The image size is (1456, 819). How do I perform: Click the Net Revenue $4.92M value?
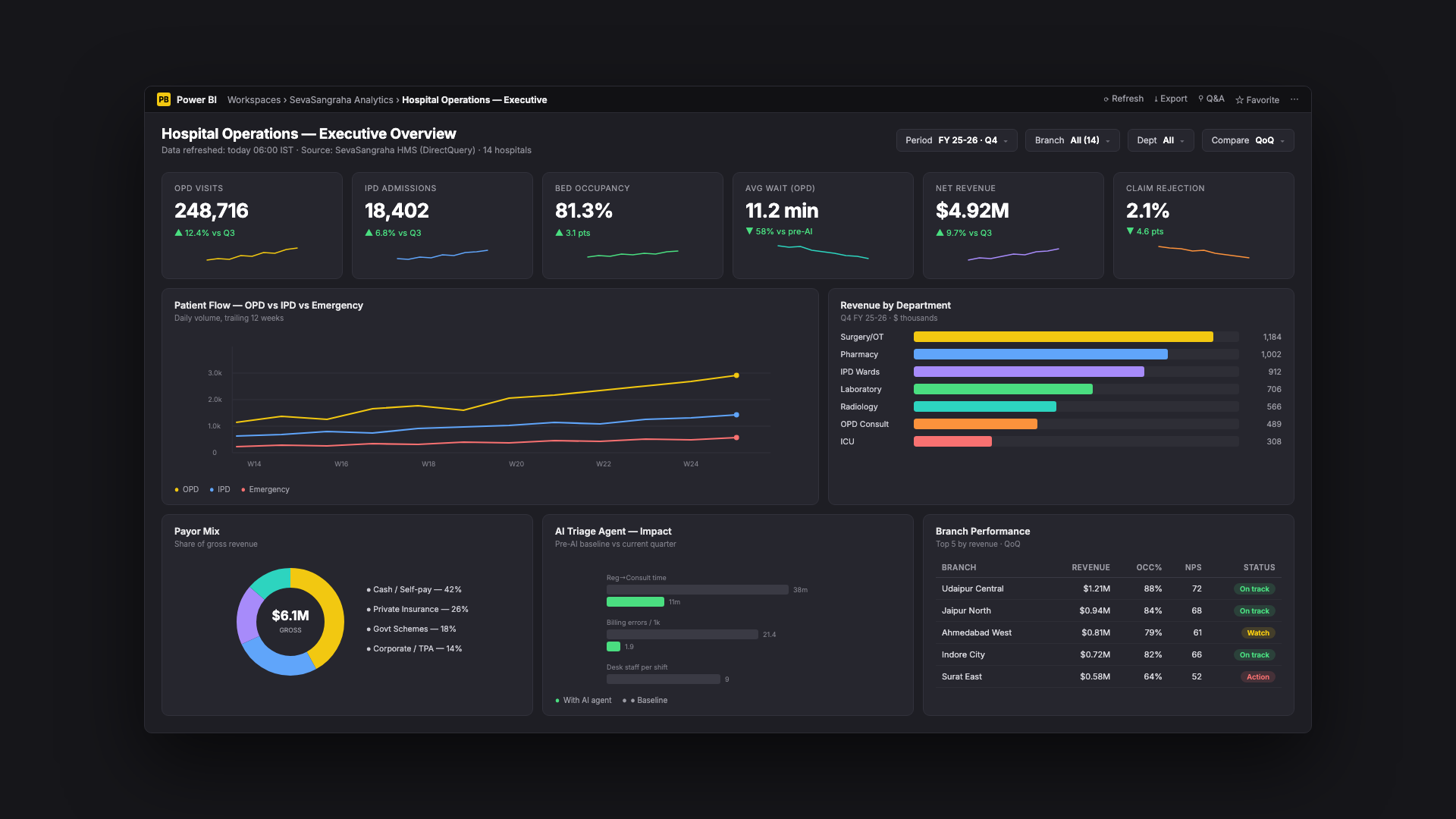(972, 211)
